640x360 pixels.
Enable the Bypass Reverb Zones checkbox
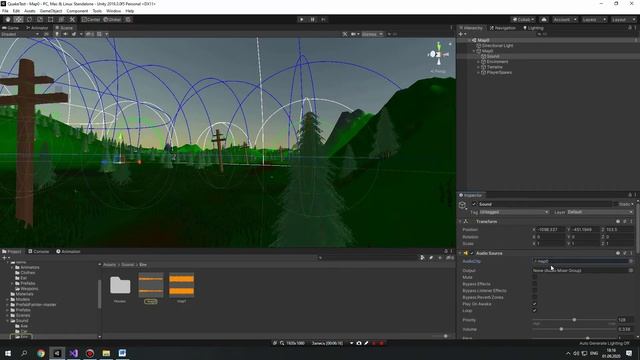point(535,298)
